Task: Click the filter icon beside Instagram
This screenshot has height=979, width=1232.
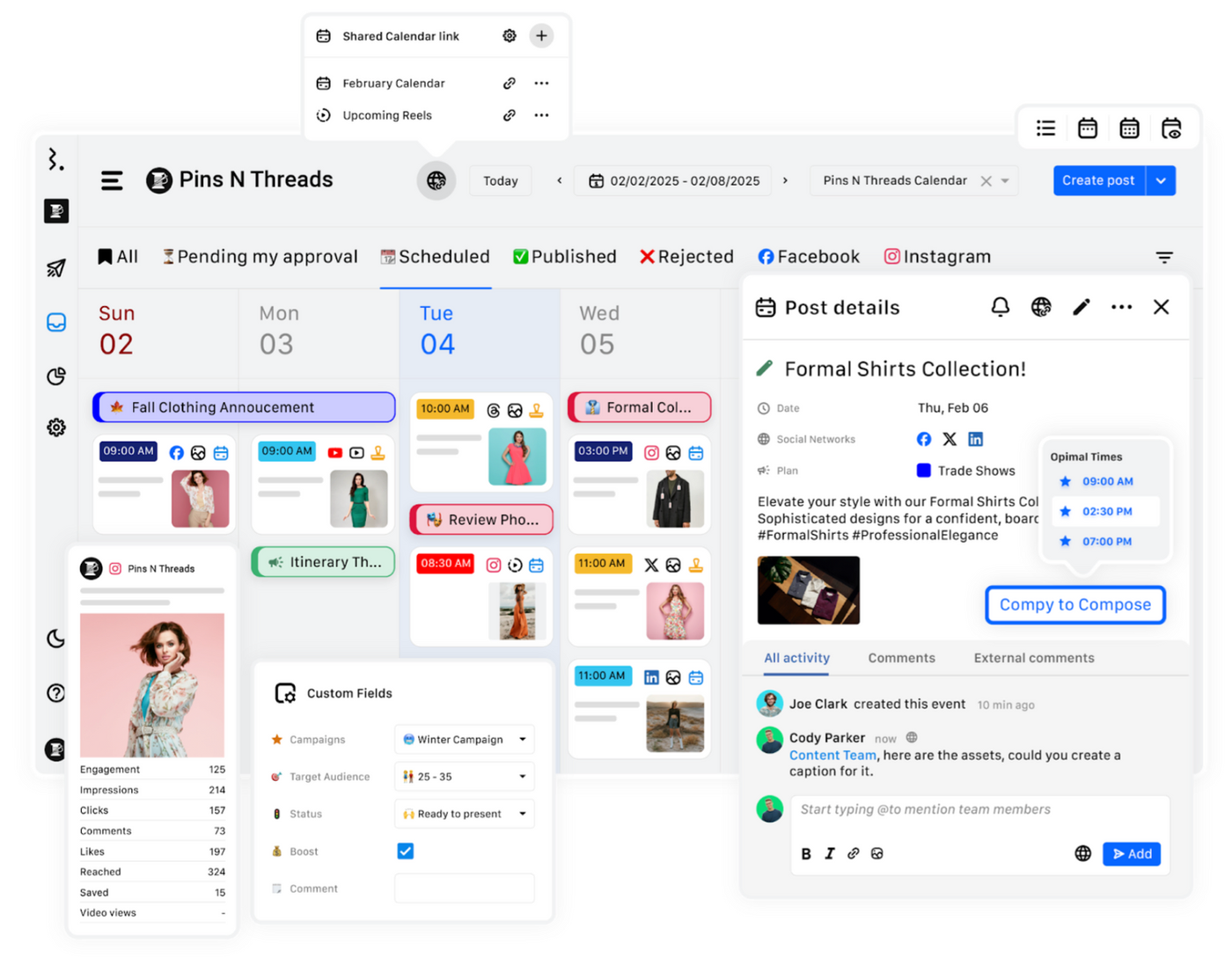Action: (x=1164, y=257)
